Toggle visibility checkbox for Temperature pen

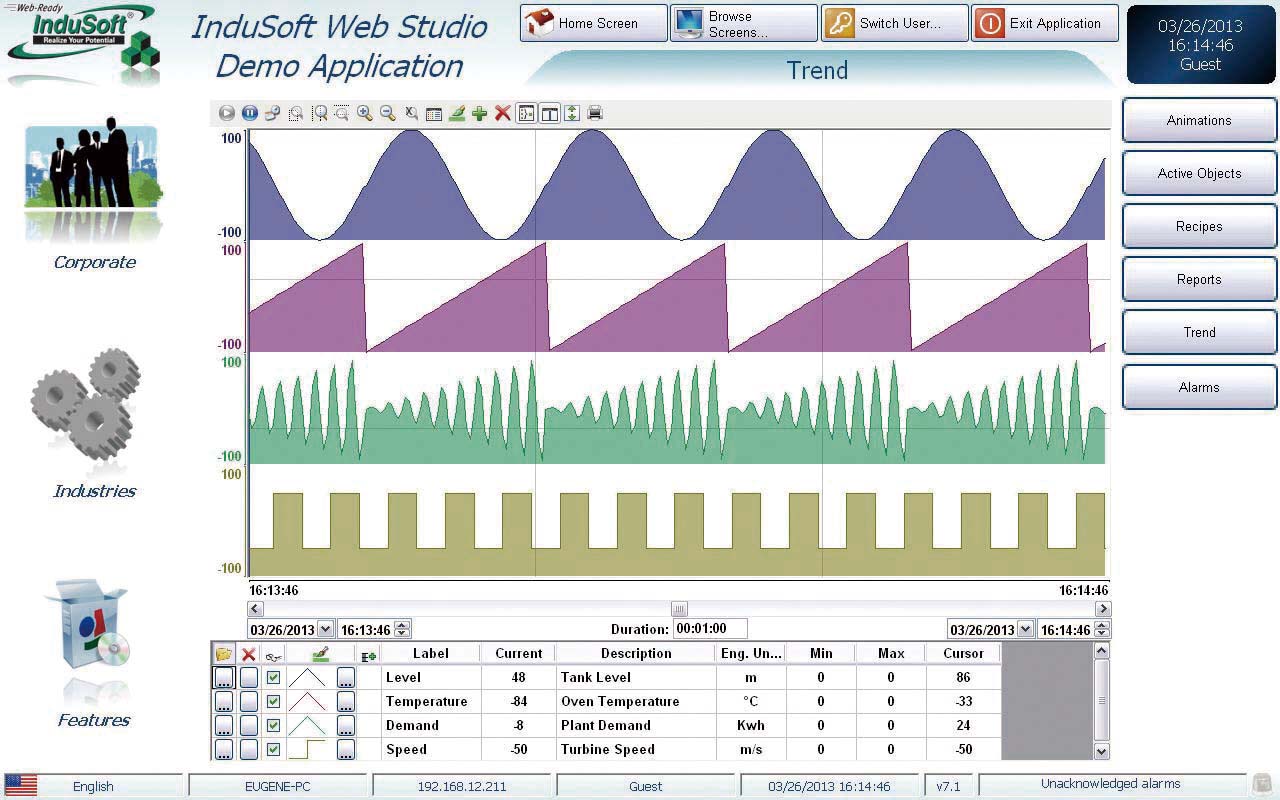coord(273,702)
